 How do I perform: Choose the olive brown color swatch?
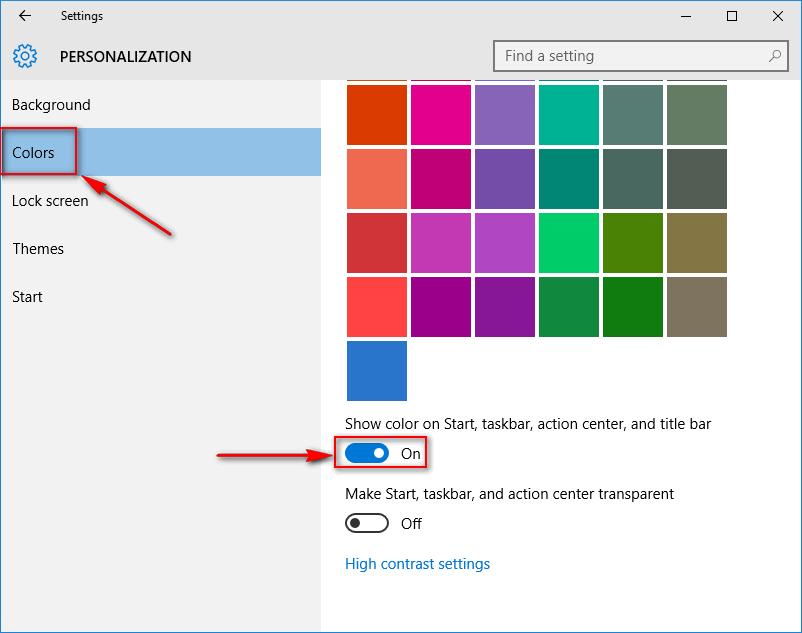pyautogui.click(x=697, y=243)
